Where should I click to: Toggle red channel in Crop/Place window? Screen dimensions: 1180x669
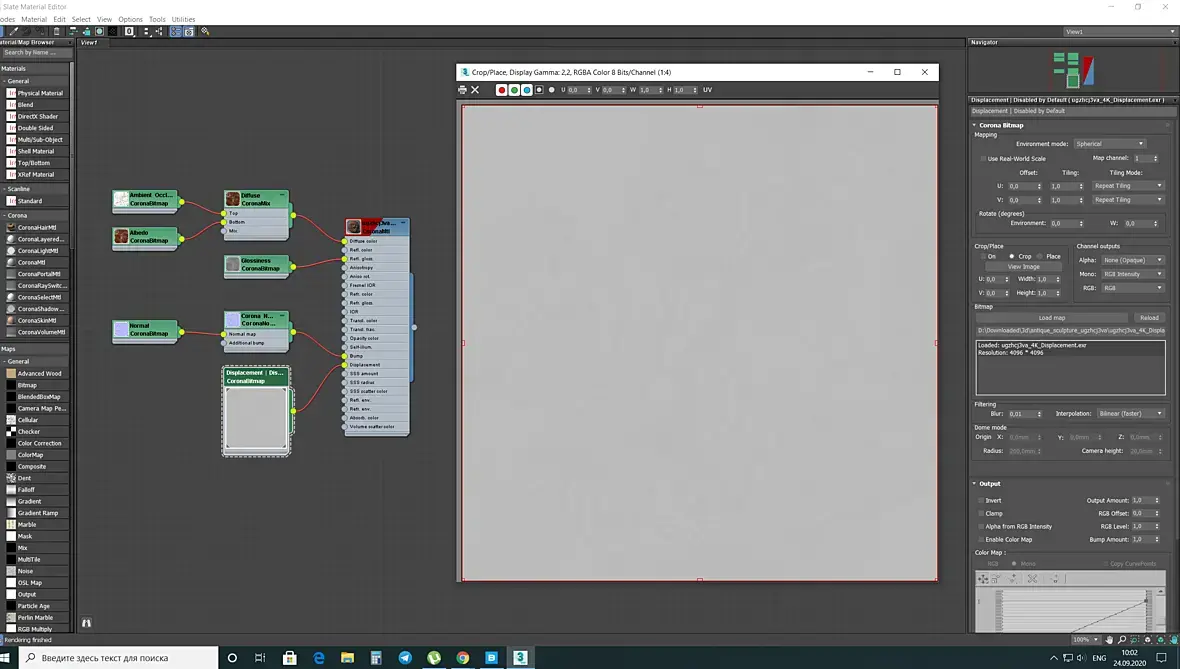coord(501,90)
